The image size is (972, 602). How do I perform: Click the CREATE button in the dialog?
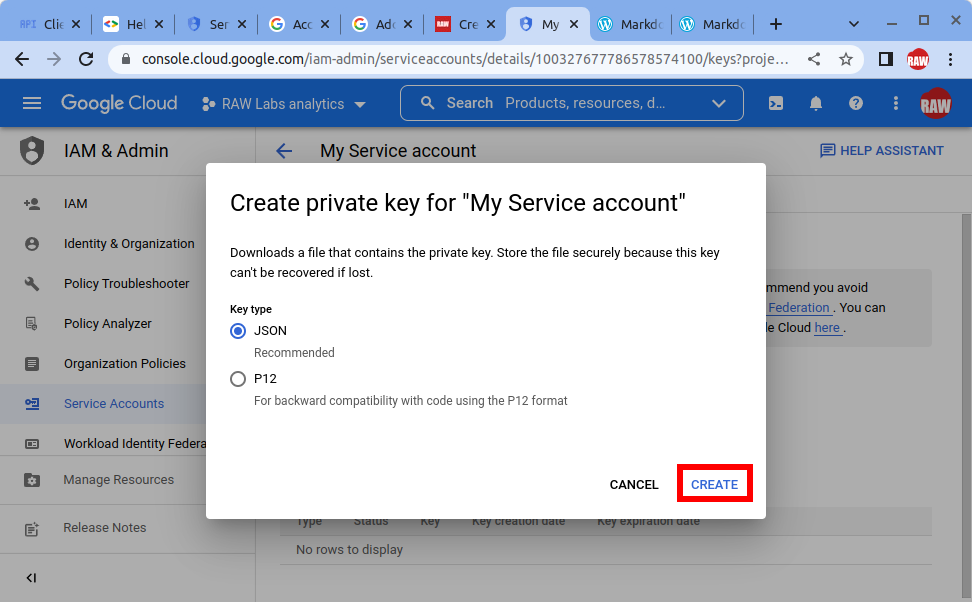click(x=714, y=484)
